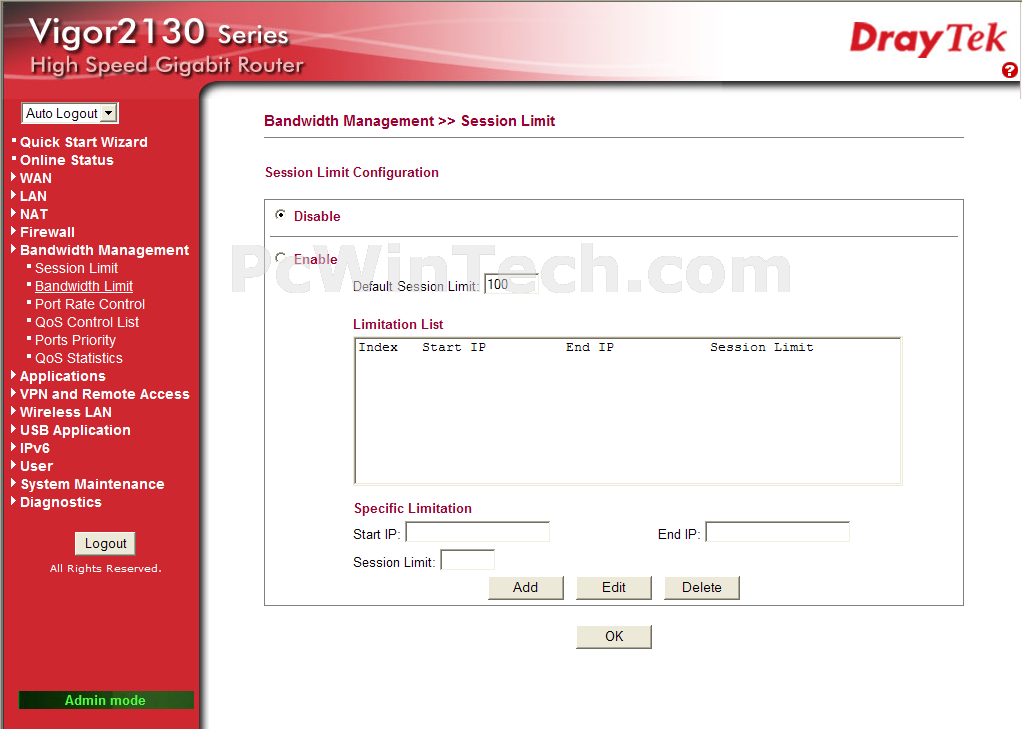Click the Delete button

tap(701, 588)
